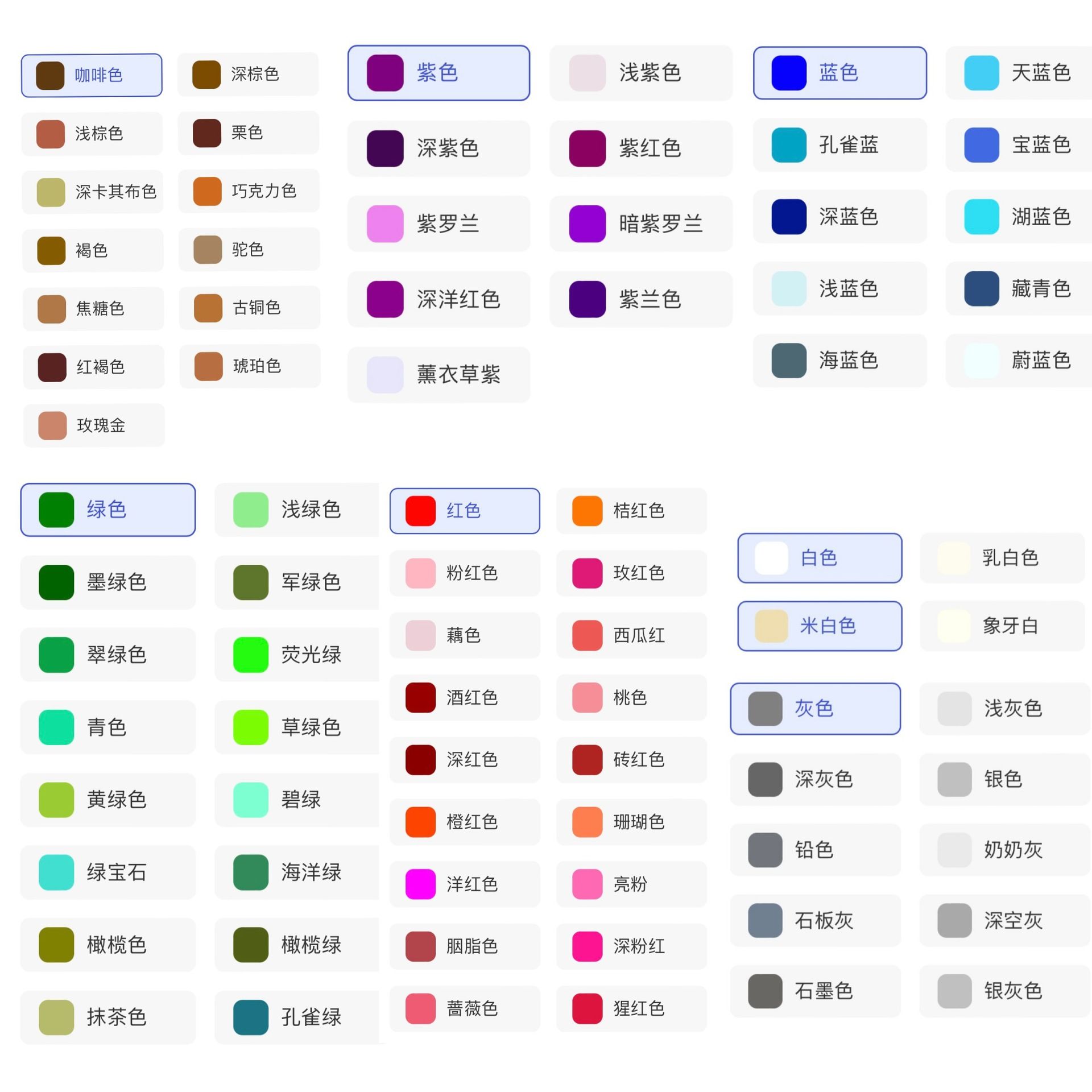Pick the 孔雀蓝 color chip
Image resolution: width=1092 pixels, height=1092 pixels.
coord(839,145)
